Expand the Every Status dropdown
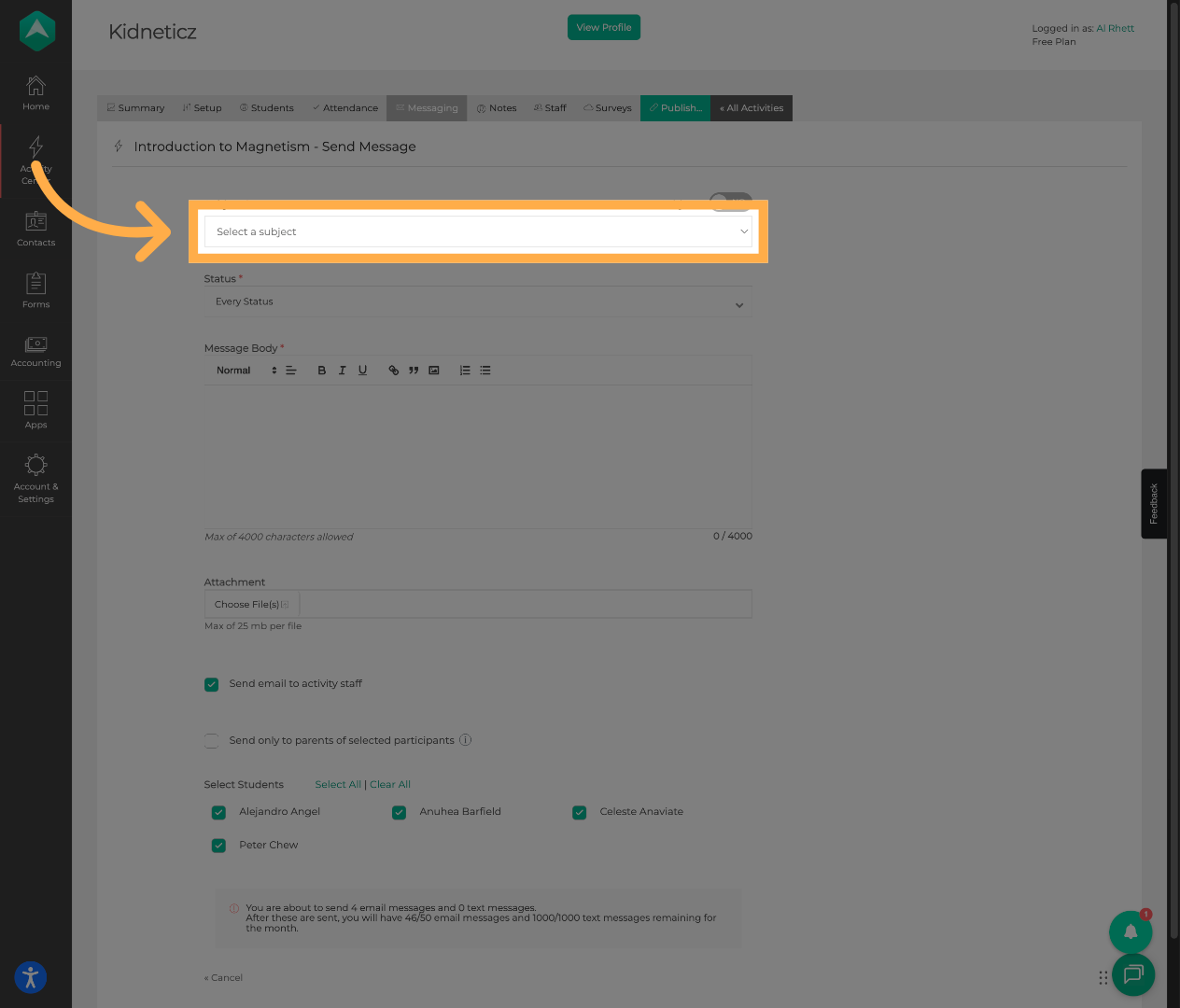1180x1008 pixels. coord(477,302)
